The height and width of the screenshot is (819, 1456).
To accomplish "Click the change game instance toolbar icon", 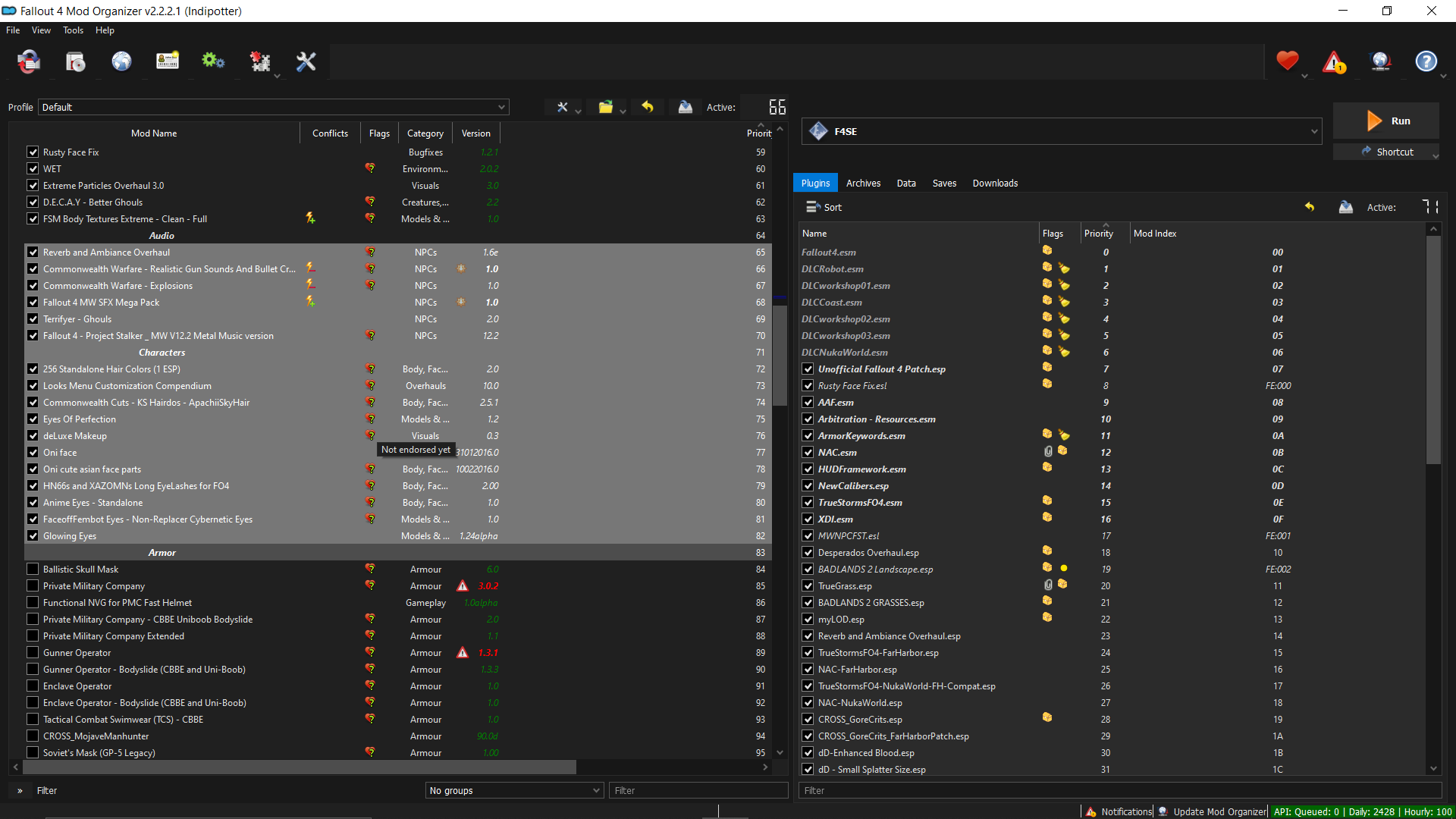I will click(29, 61).
